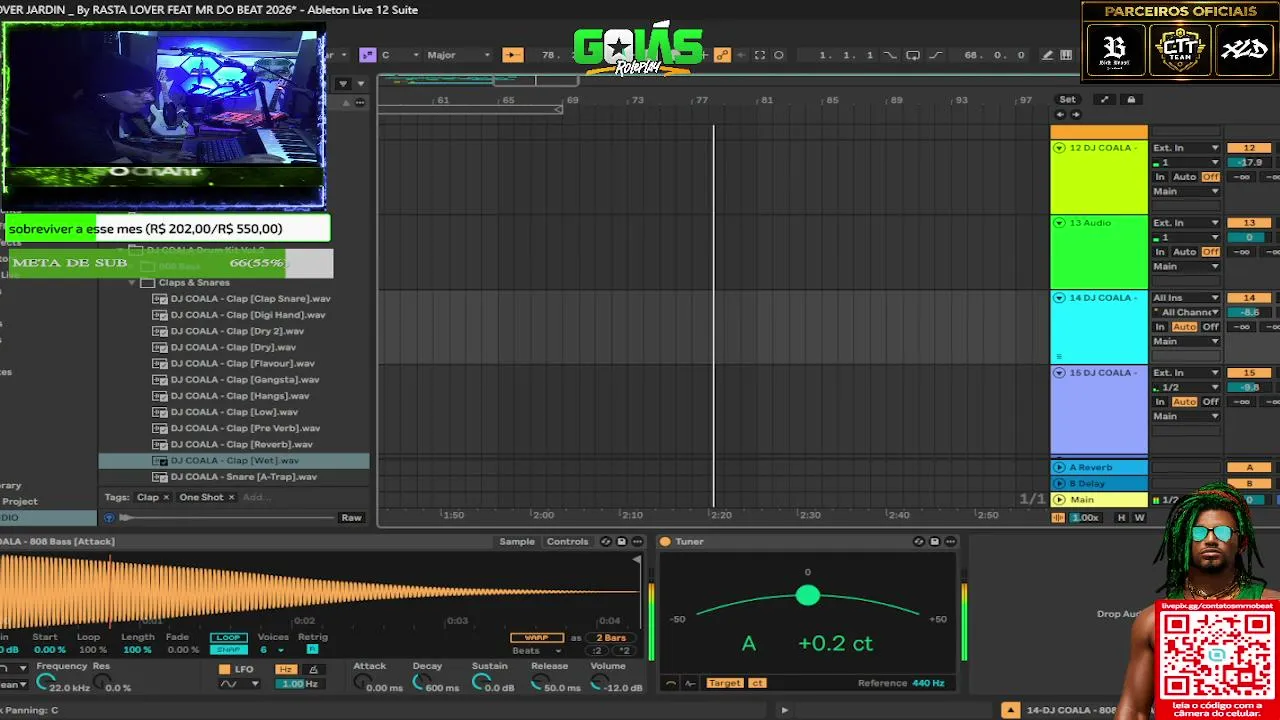
Task: Collapse the Claps & Snares folder
Action: pyautogui.click(x=132, y=283)
